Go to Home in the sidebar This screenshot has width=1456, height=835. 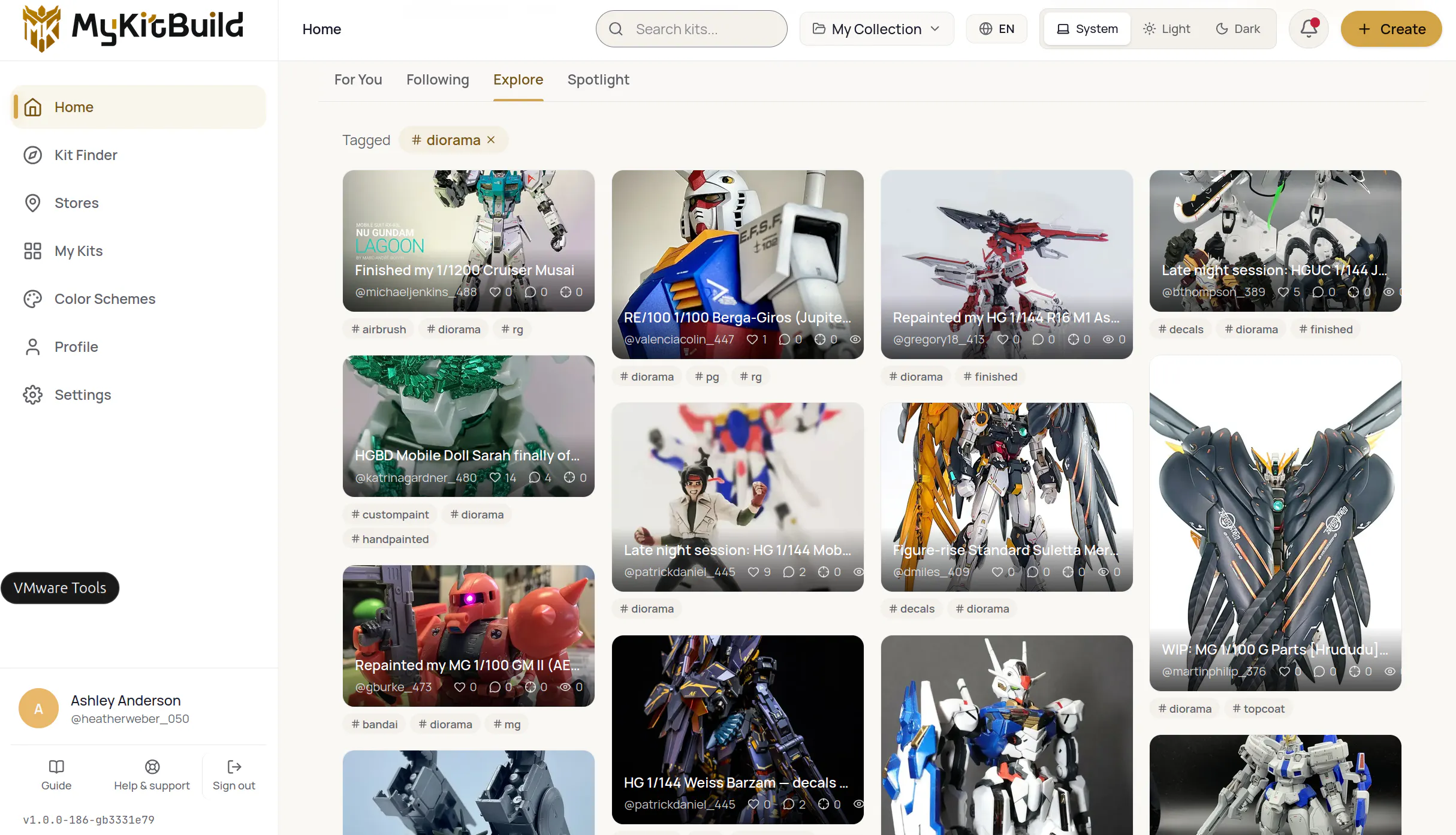pos(138,107)
